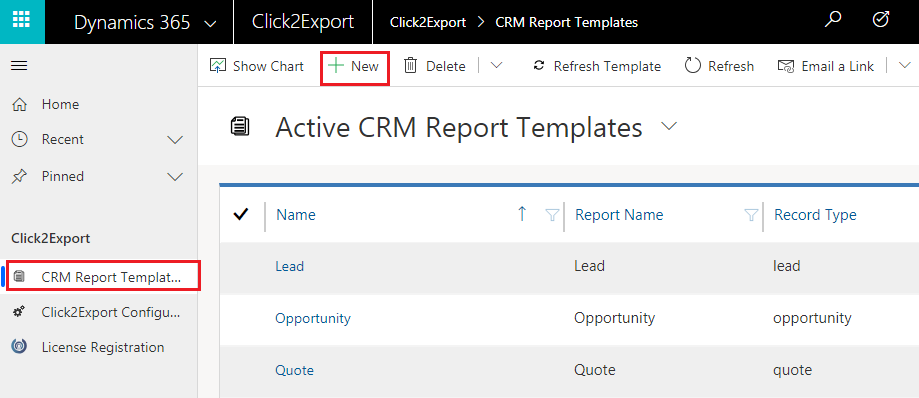
Task: Select the Click2Export app name
Action: coord(303,22)
